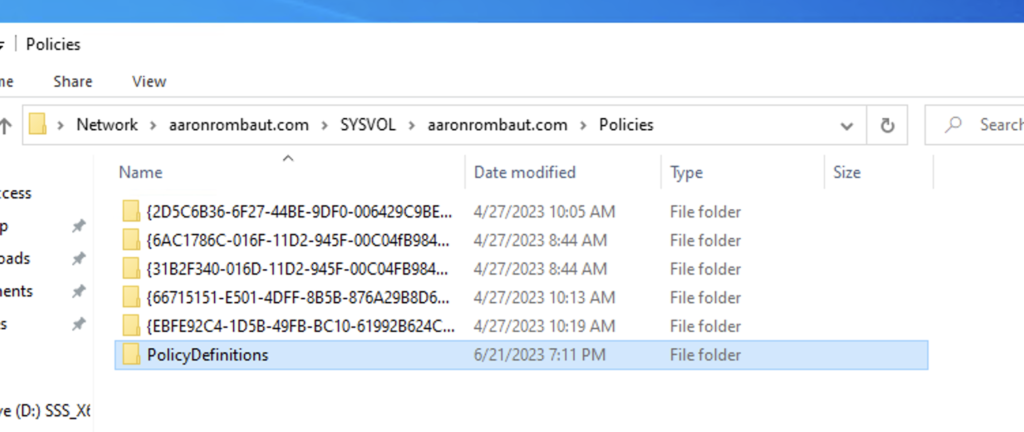This screenshot has width=1024, height=432.
Task: Go to SYSVOL in the breadcrumb path
Action: point(369,125)
